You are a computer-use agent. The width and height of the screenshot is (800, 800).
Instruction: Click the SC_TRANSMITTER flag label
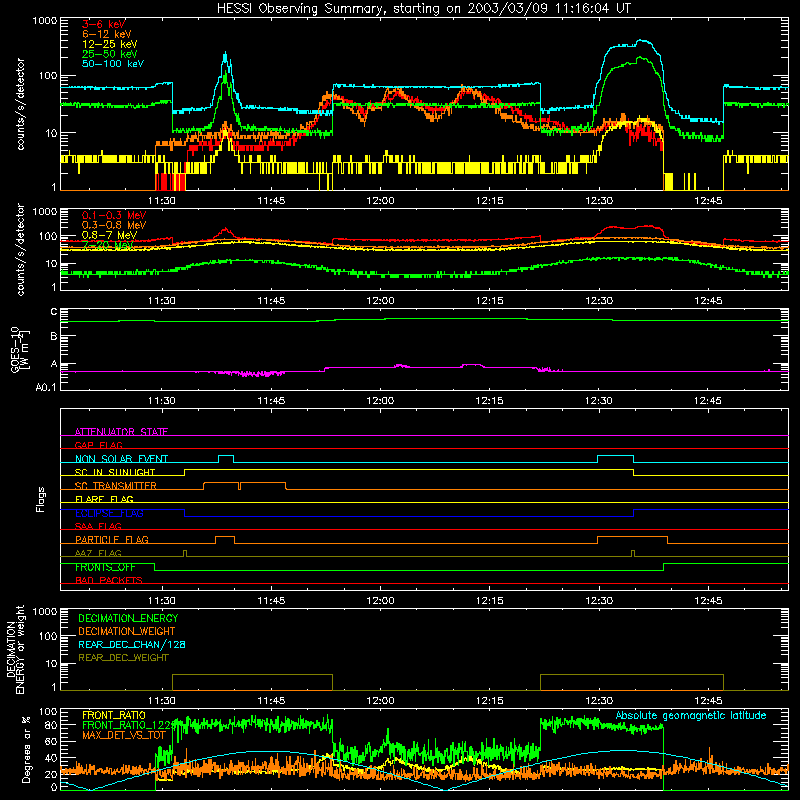116,486
